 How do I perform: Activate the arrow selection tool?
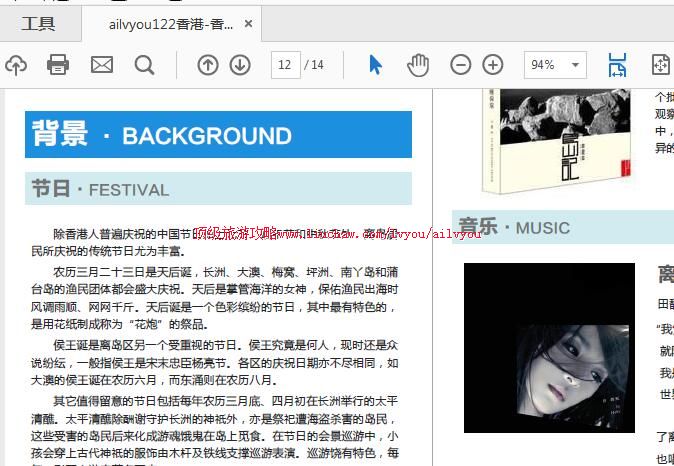click(x=375, y=65)
